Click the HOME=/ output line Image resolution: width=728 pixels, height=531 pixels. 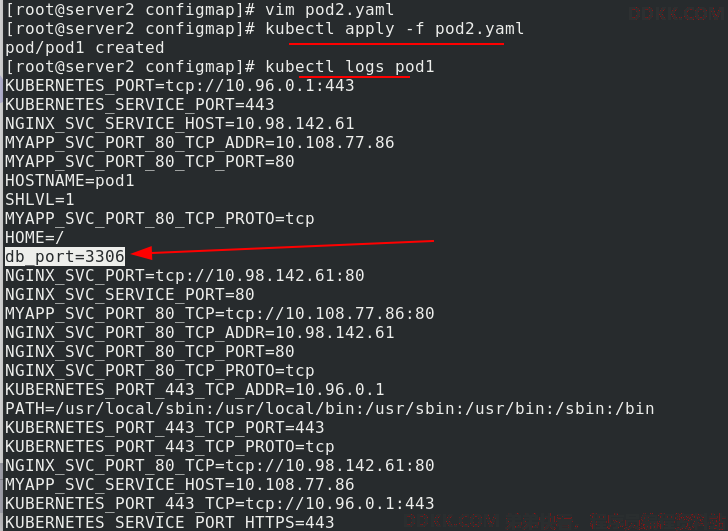click(35, 238)
